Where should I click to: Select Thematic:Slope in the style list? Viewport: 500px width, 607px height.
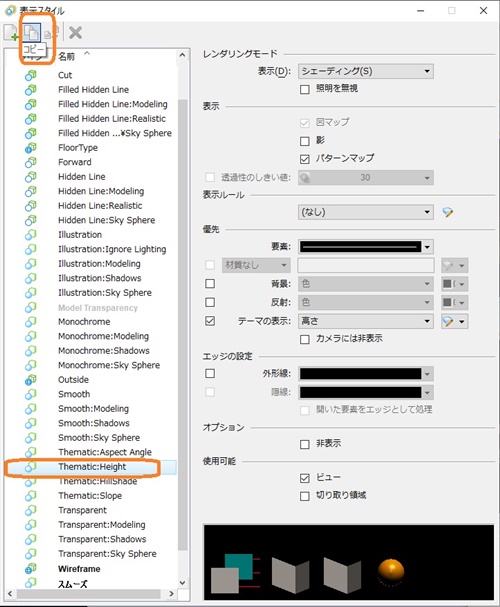pos(90,496)
